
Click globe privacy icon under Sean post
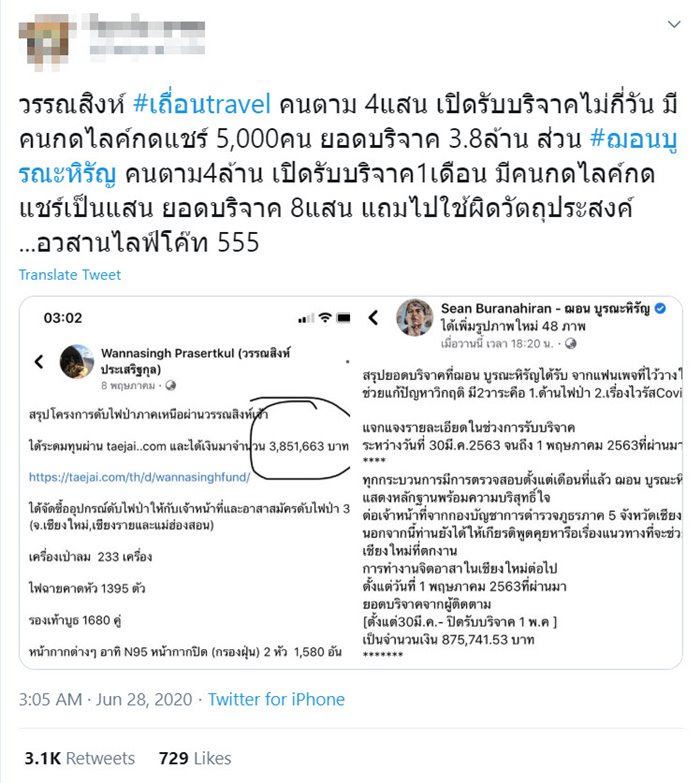click(571, 344)
